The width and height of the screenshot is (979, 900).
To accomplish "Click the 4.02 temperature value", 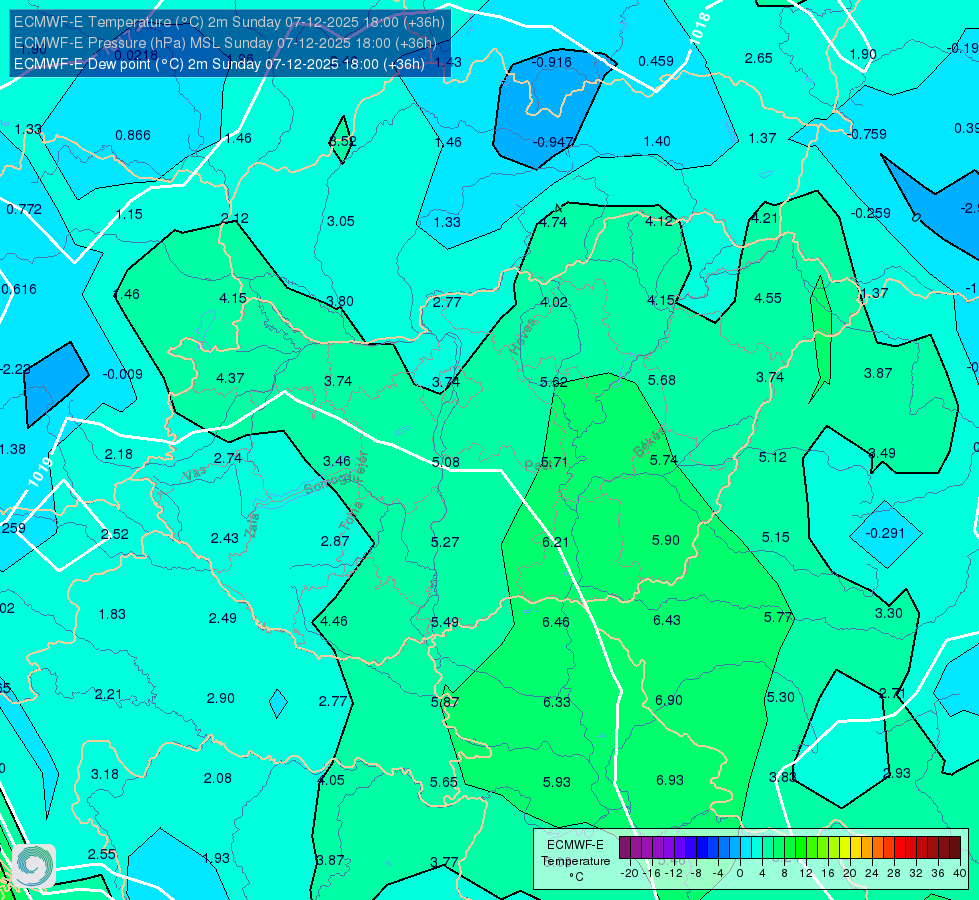I will (x=554, y=302).
